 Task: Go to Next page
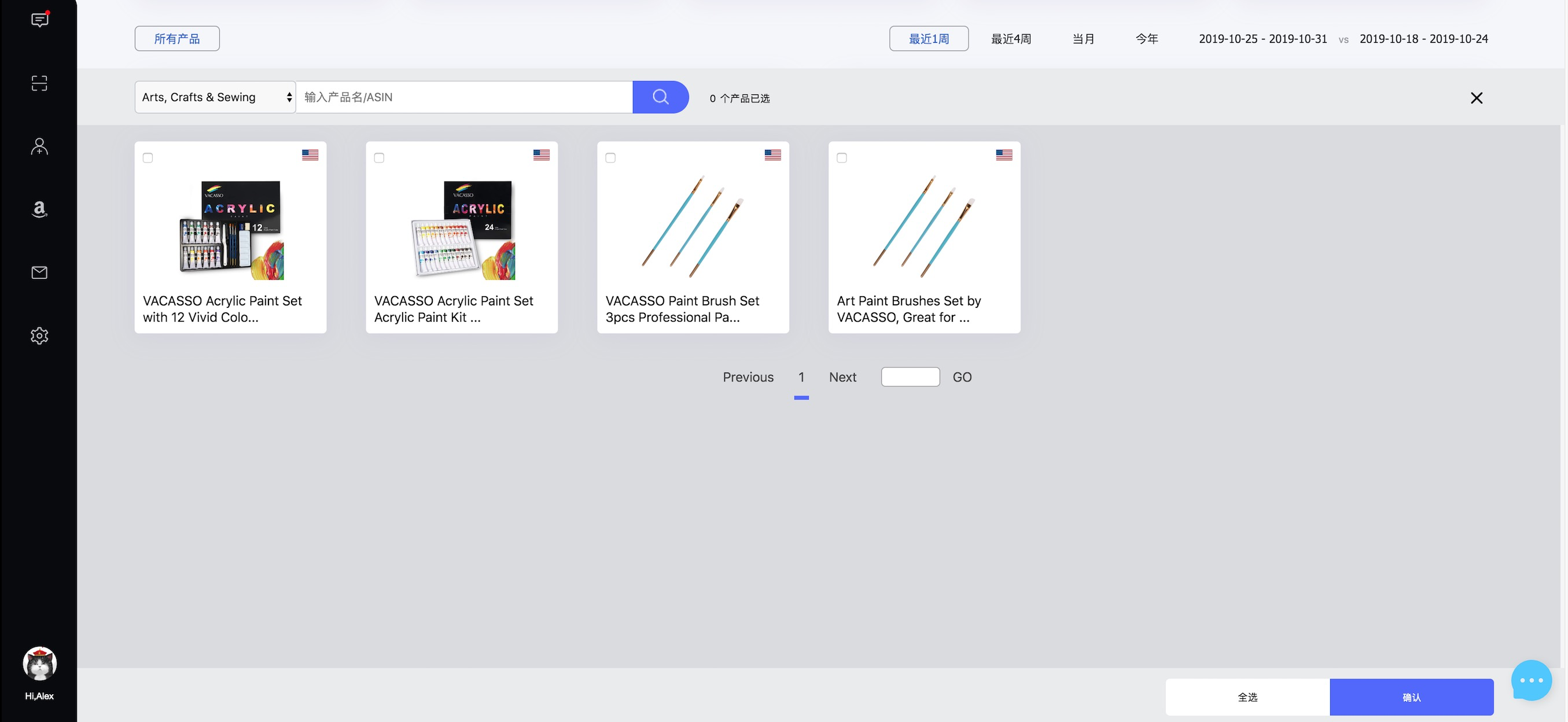(x=842, y=377)
